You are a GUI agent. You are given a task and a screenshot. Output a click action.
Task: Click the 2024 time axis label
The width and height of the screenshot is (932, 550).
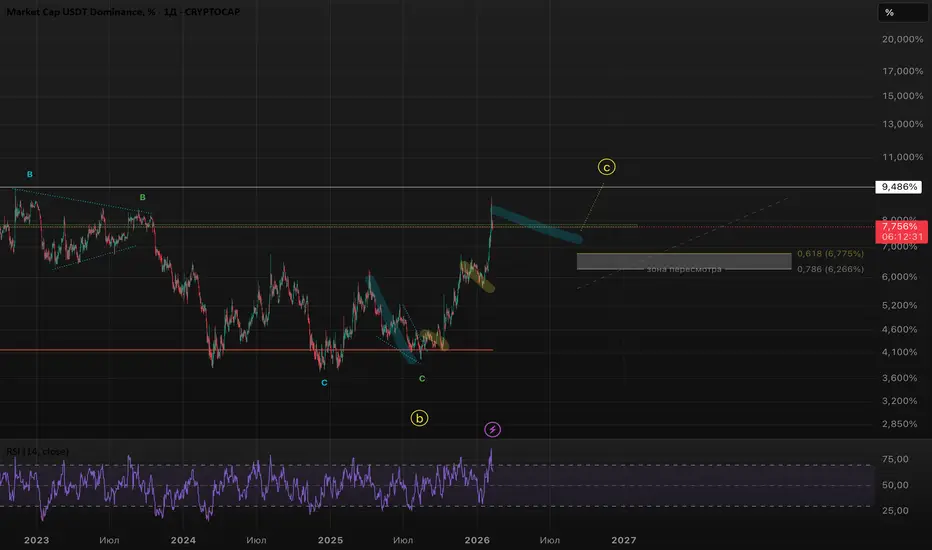183,540
